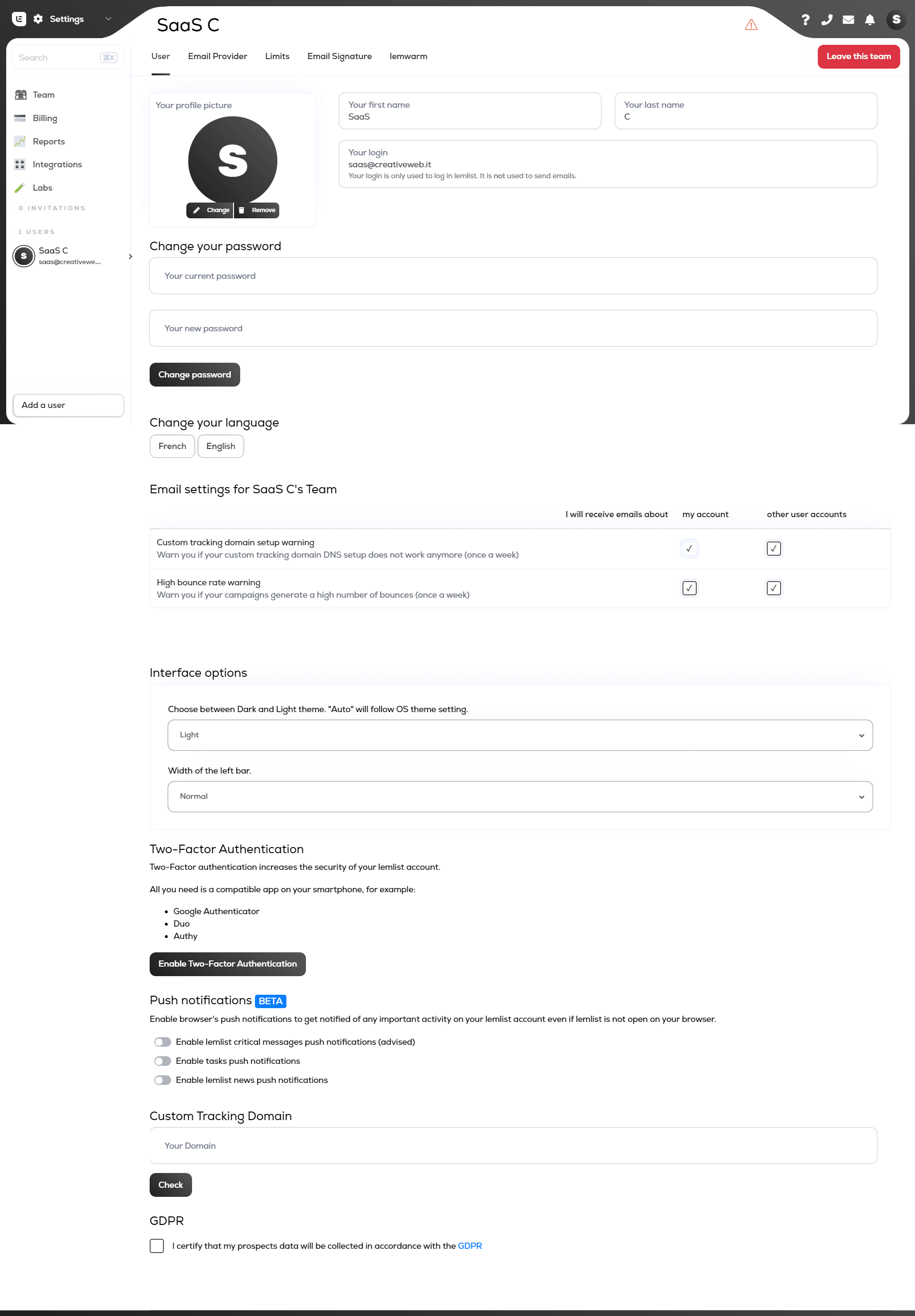Open Billing section
915x1316 pixels.
pyautogui.click(x=44, y=118)
